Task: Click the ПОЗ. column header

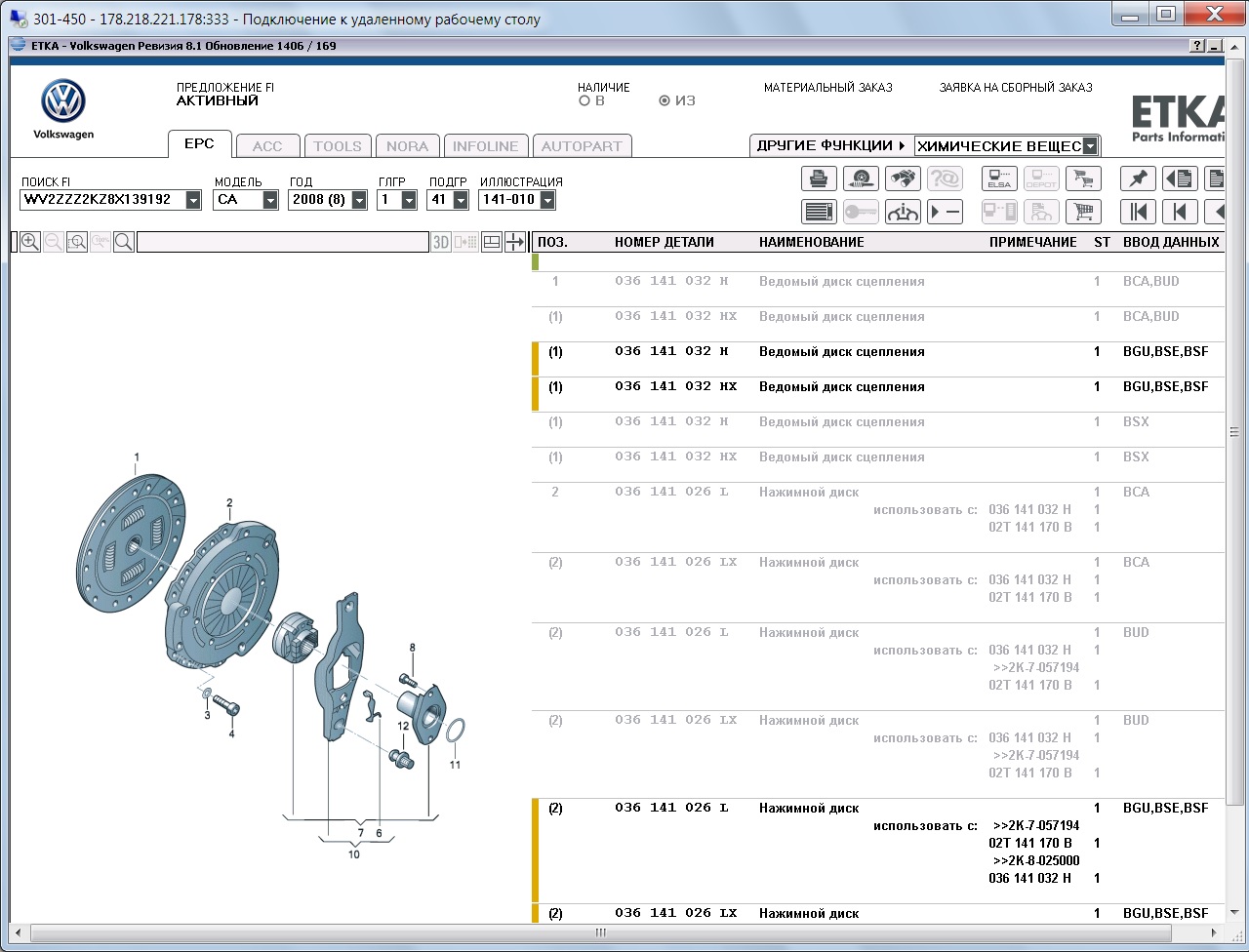Action: click(551, 242)
